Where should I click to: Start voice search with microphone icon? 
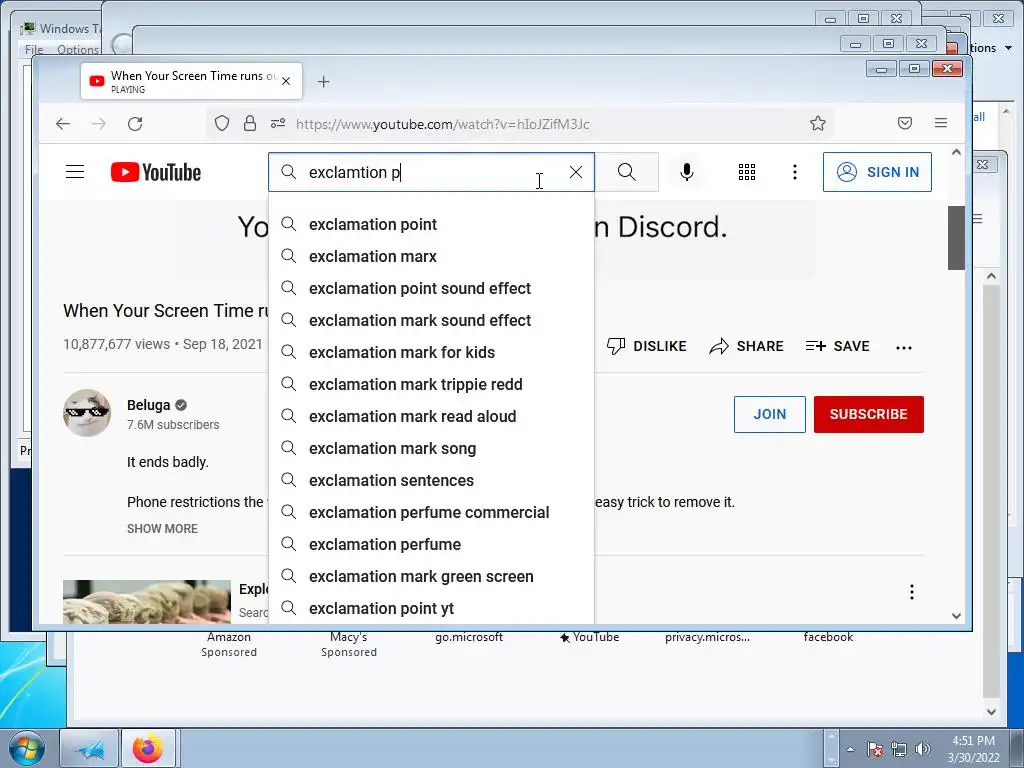pyautogui.click(x=686, y=172)
